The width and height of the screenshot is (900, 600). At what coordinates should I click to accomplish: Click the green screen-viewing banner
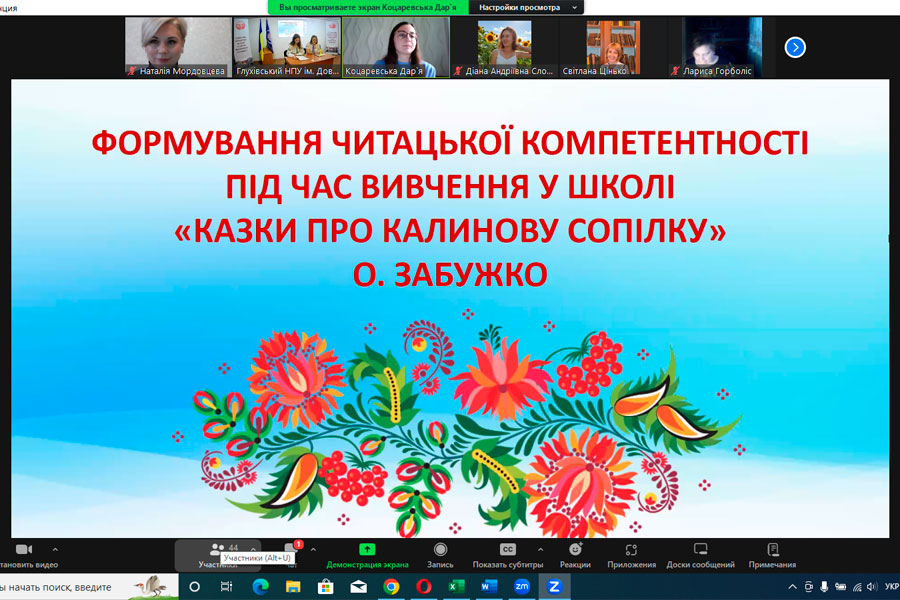368,7
